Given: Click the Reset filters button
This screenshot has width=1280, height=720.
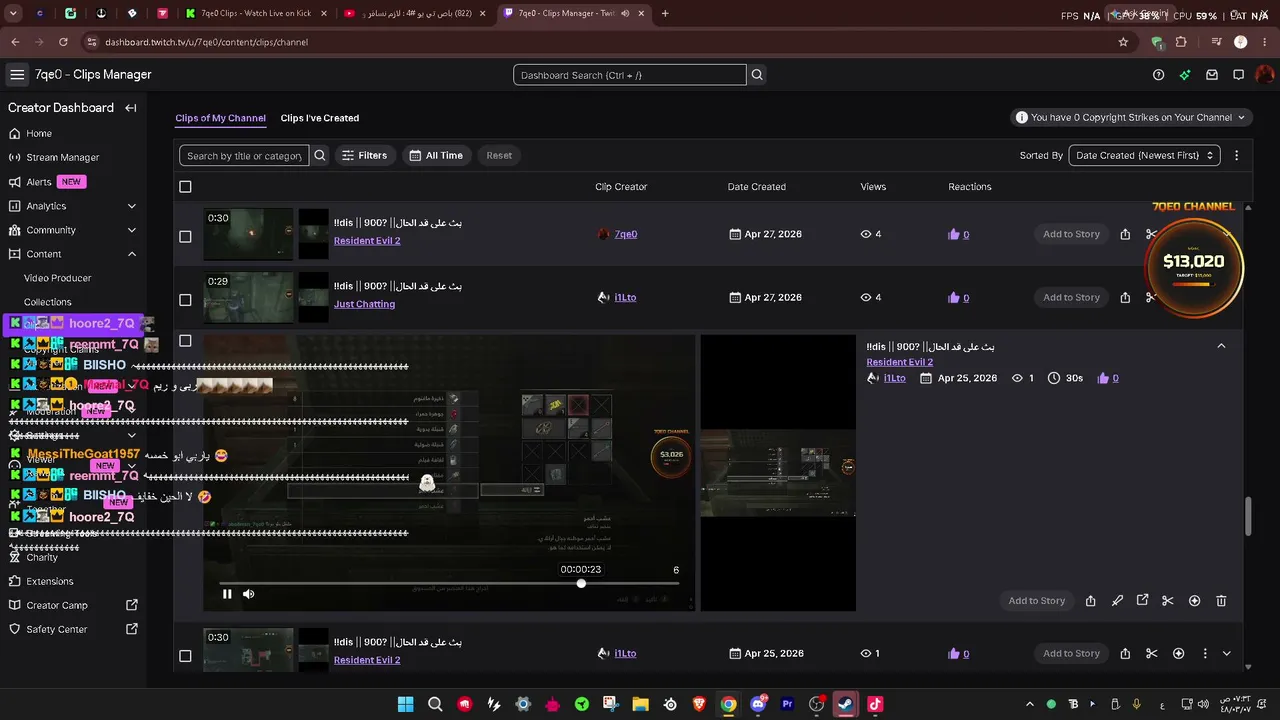Looking at the screenshot, I should (x=499, y=155).
